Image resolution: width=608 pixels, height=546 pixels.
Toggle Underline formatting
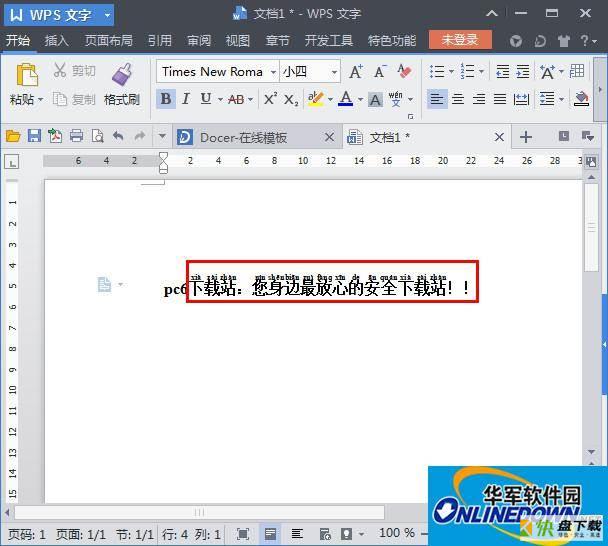(x=206, y=99)
